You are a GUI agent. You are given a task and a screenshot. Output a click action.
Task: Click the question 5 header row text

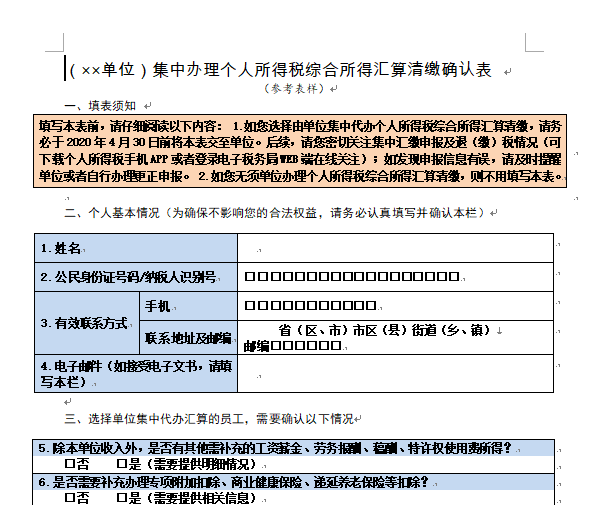click(x=274, y=448)
